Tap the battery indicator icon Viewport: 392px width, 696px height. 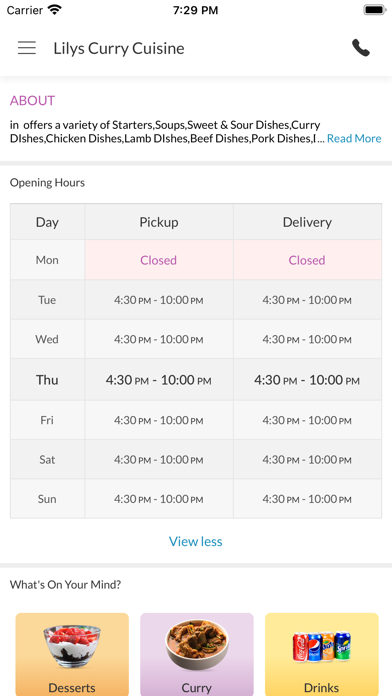[x=374, y=10]
